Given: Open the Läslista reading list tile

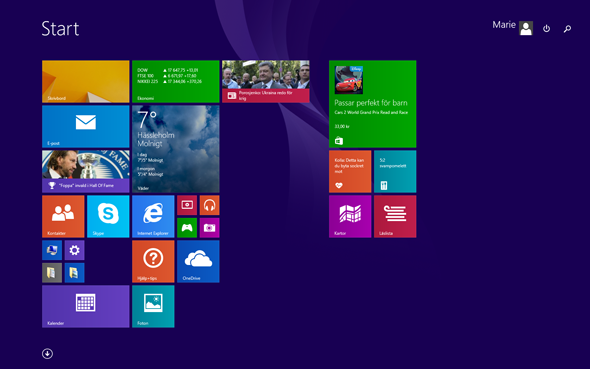Looking at the screenshot, I should point(395,216).
